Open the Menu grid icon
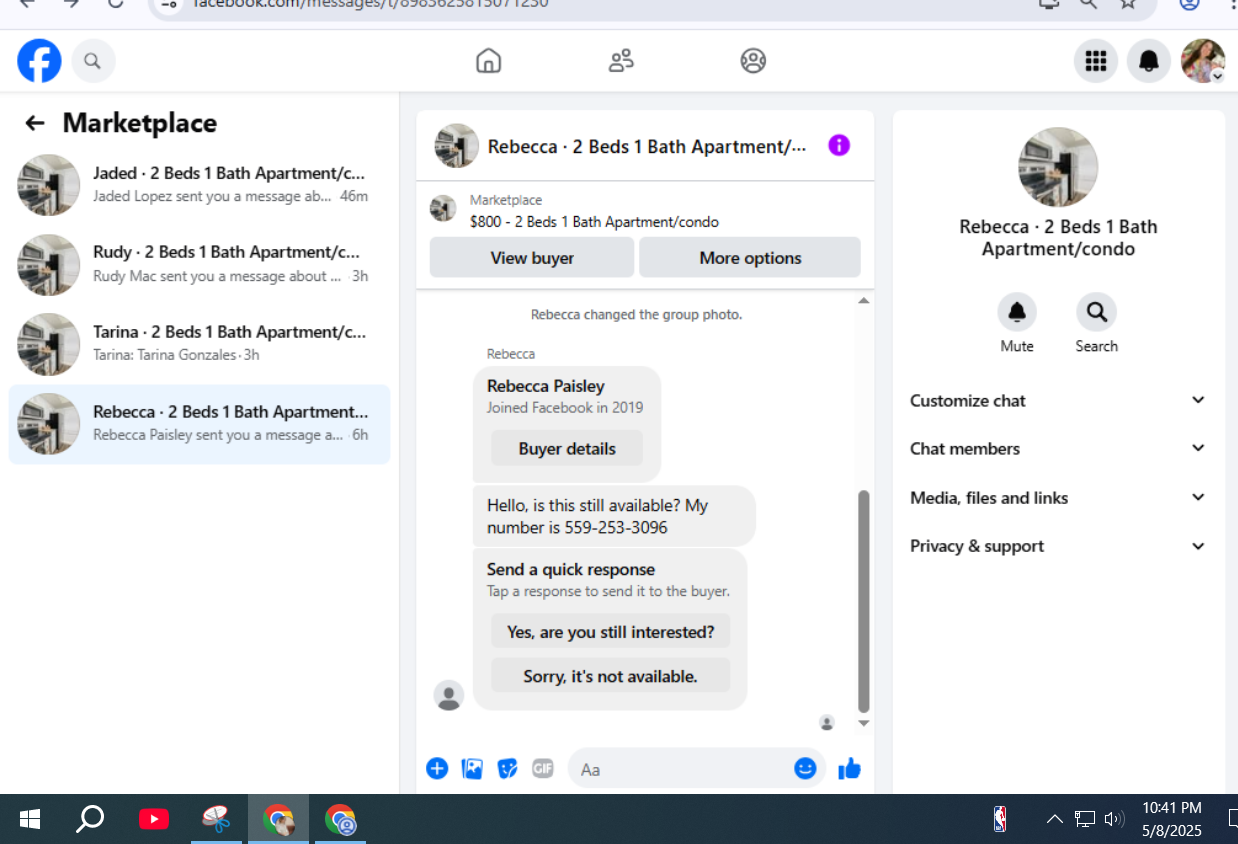This screenshot has width=1238, height=844. (x=1096, y=61)
